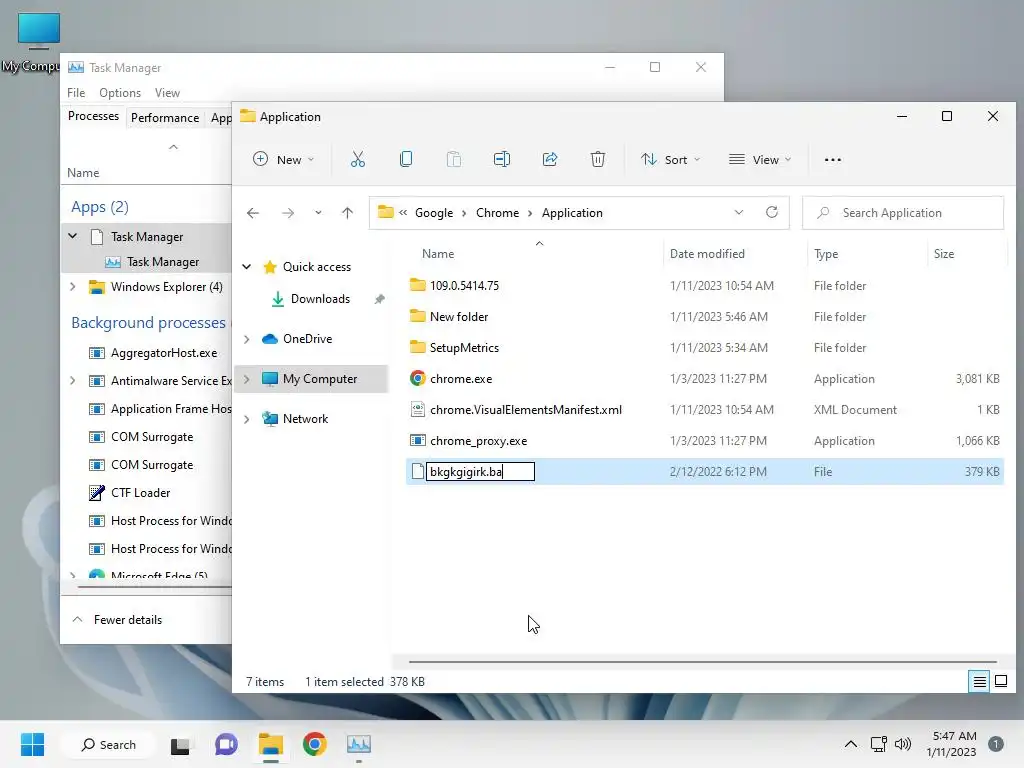
Task: Switch to the Performance tab in Task Manager
Action: click(165, 118)
